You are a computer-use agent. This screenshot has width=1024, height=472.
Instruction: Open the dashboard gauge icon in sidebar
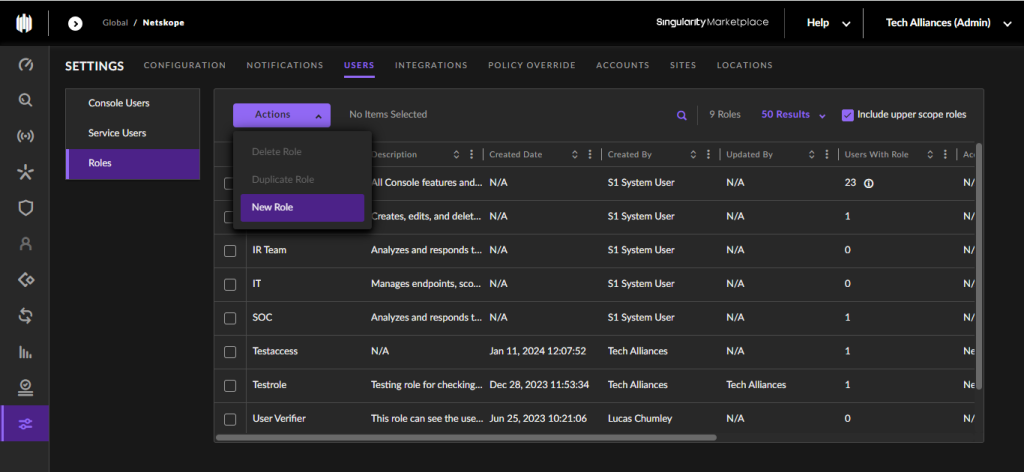[x=25, y=65]
